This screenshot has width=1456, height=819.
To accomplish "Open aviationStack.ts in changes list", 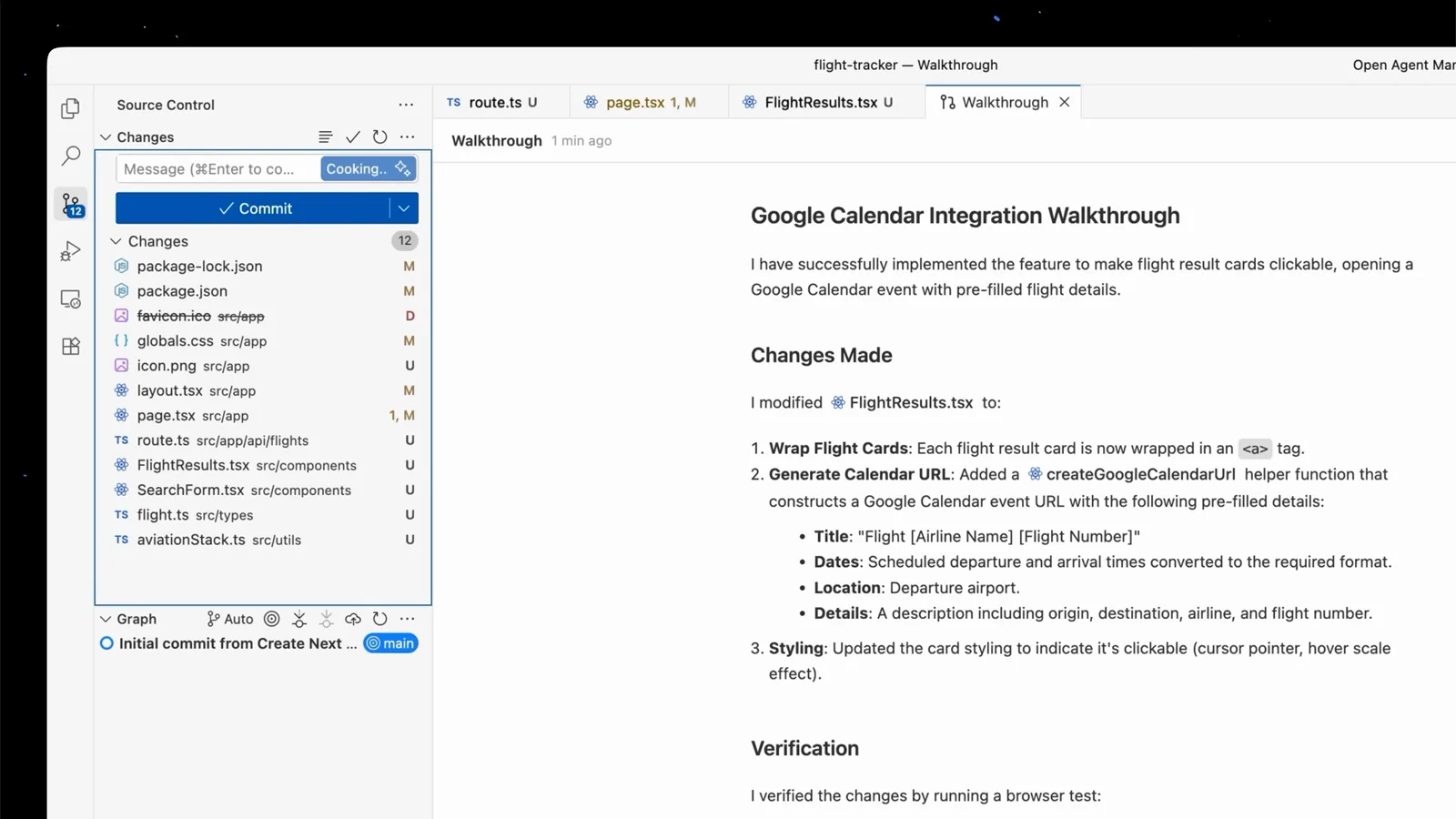I will (x=263, y=540).
